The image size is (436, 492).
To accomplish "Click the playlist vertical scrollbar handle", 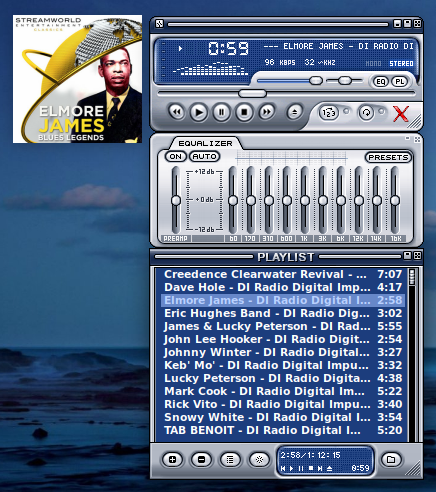I will coord(412,277).
